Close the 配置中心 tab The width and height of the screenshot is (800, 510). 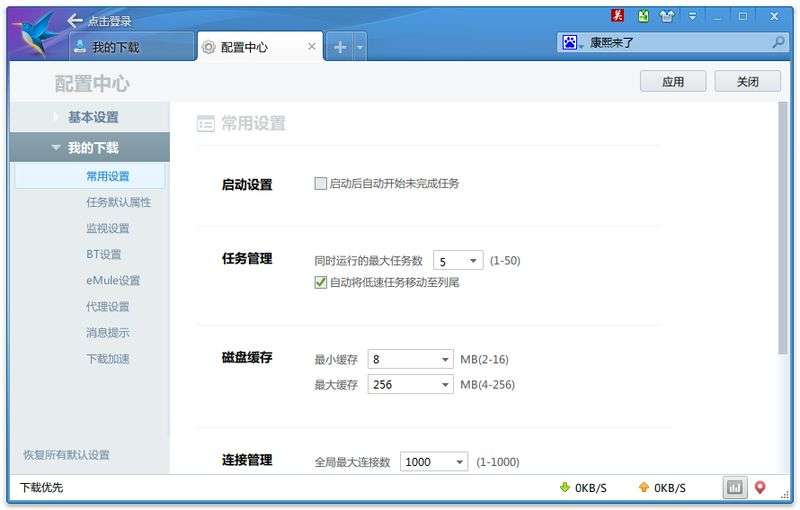[311, 46]
